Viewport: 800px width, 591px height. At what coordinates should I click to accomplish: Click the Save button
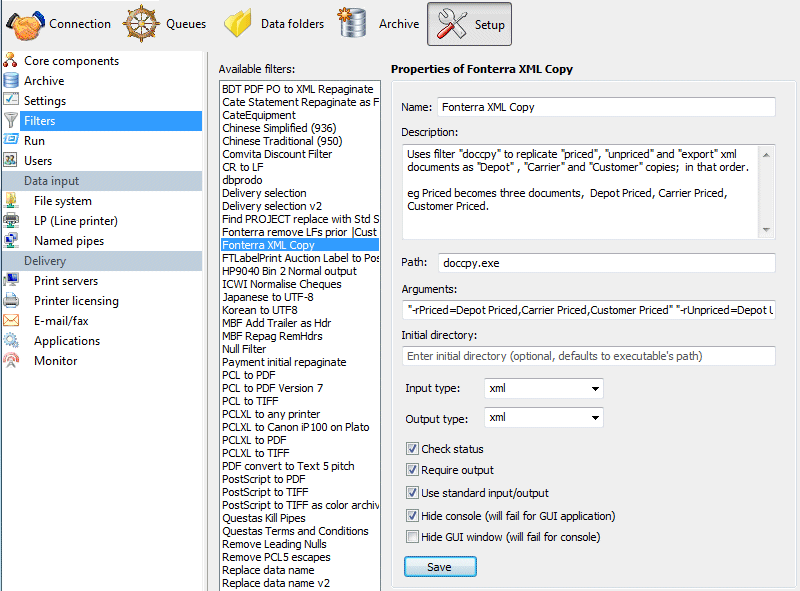[x=440, y=567]
